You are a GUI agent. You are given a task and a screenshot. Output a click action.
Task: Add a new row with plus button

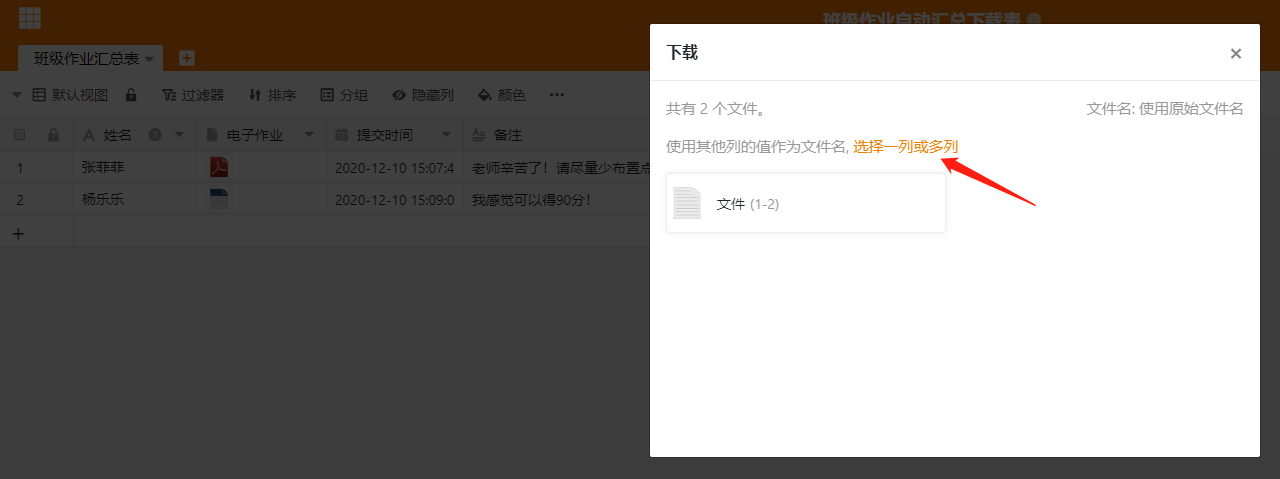pos(17,232)
